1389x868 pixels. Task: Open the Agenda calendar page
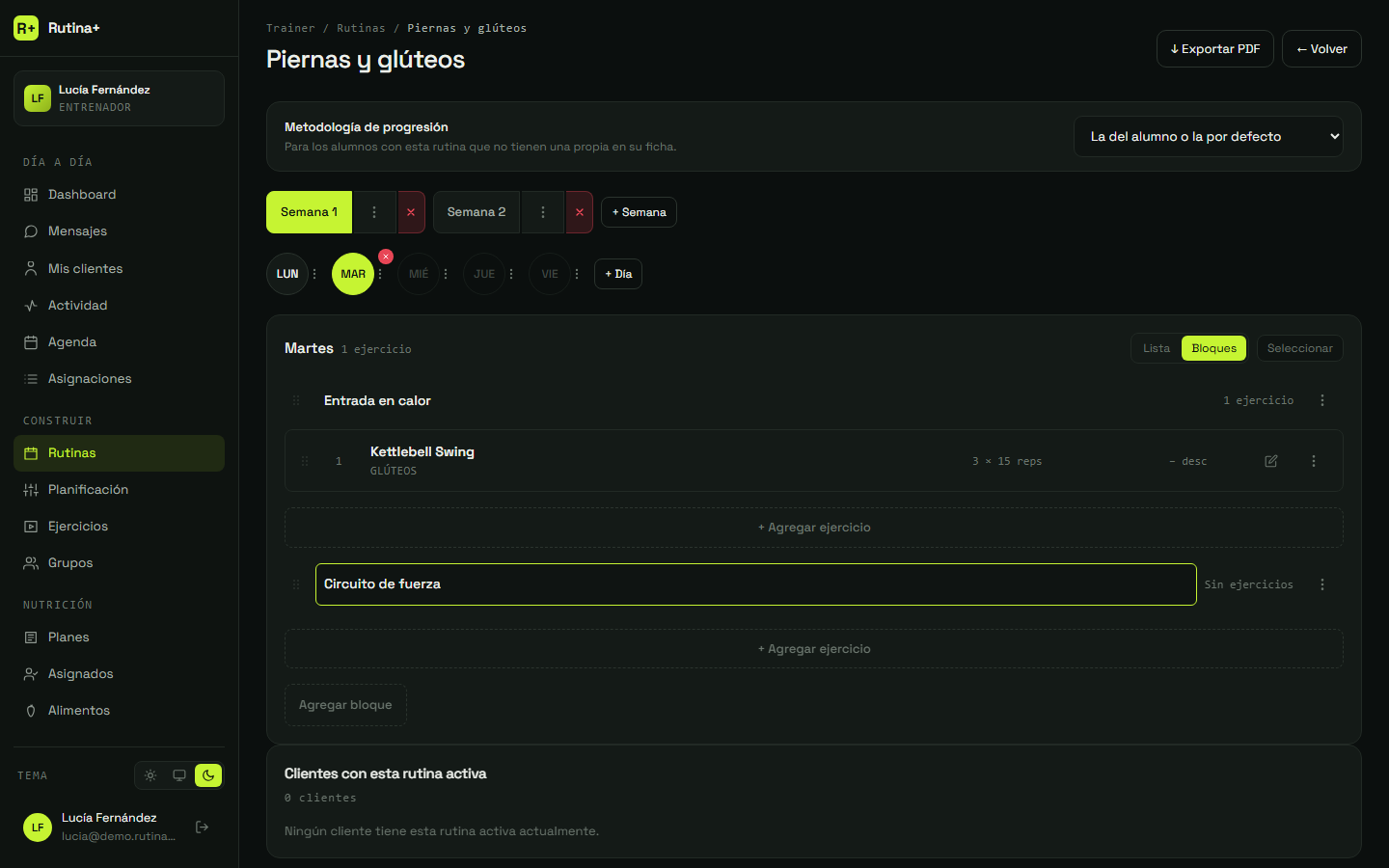119,342
